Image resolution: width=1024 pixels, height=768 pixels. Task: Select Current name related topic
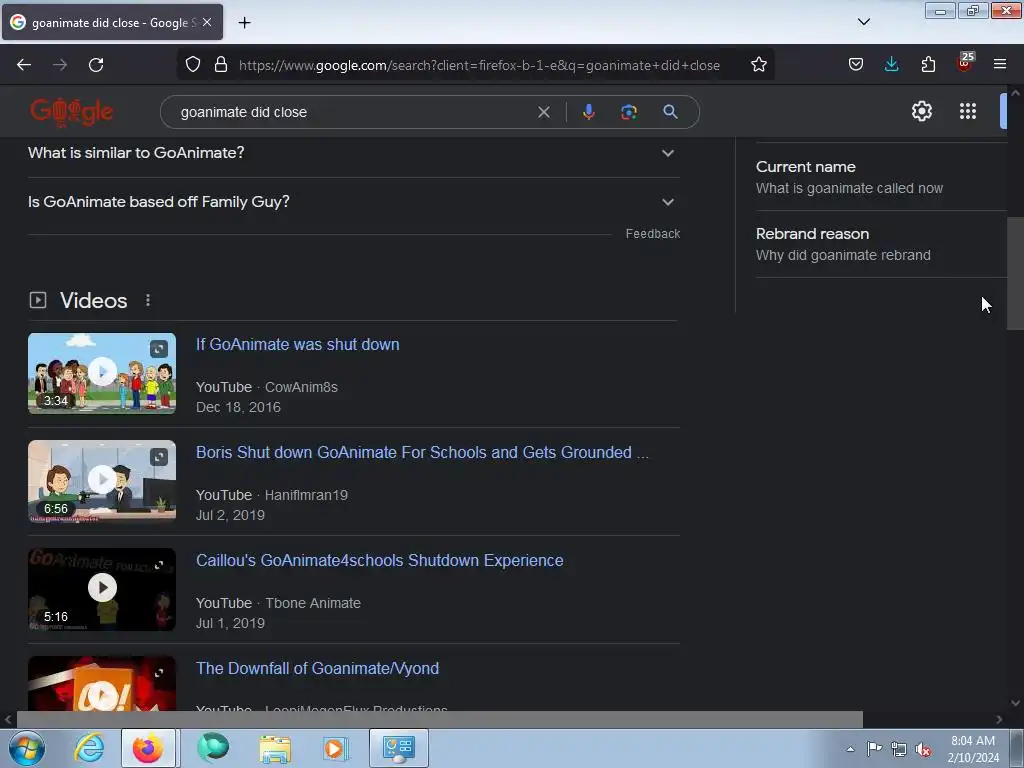[x=881, y=177]
